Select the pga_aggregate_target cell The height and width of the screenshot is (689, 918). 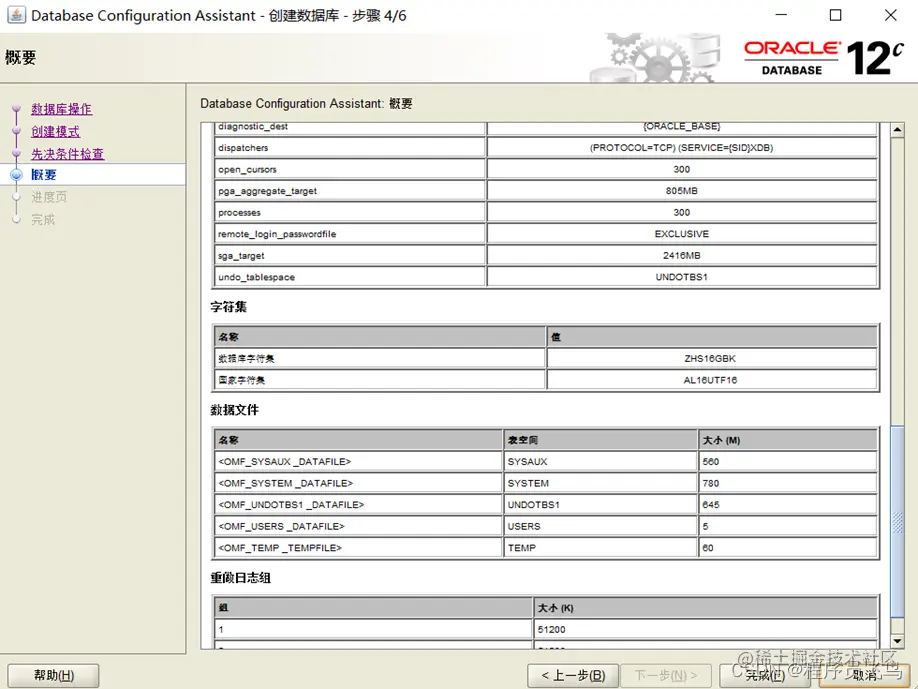pyautogui.click(x=350, y=191)
